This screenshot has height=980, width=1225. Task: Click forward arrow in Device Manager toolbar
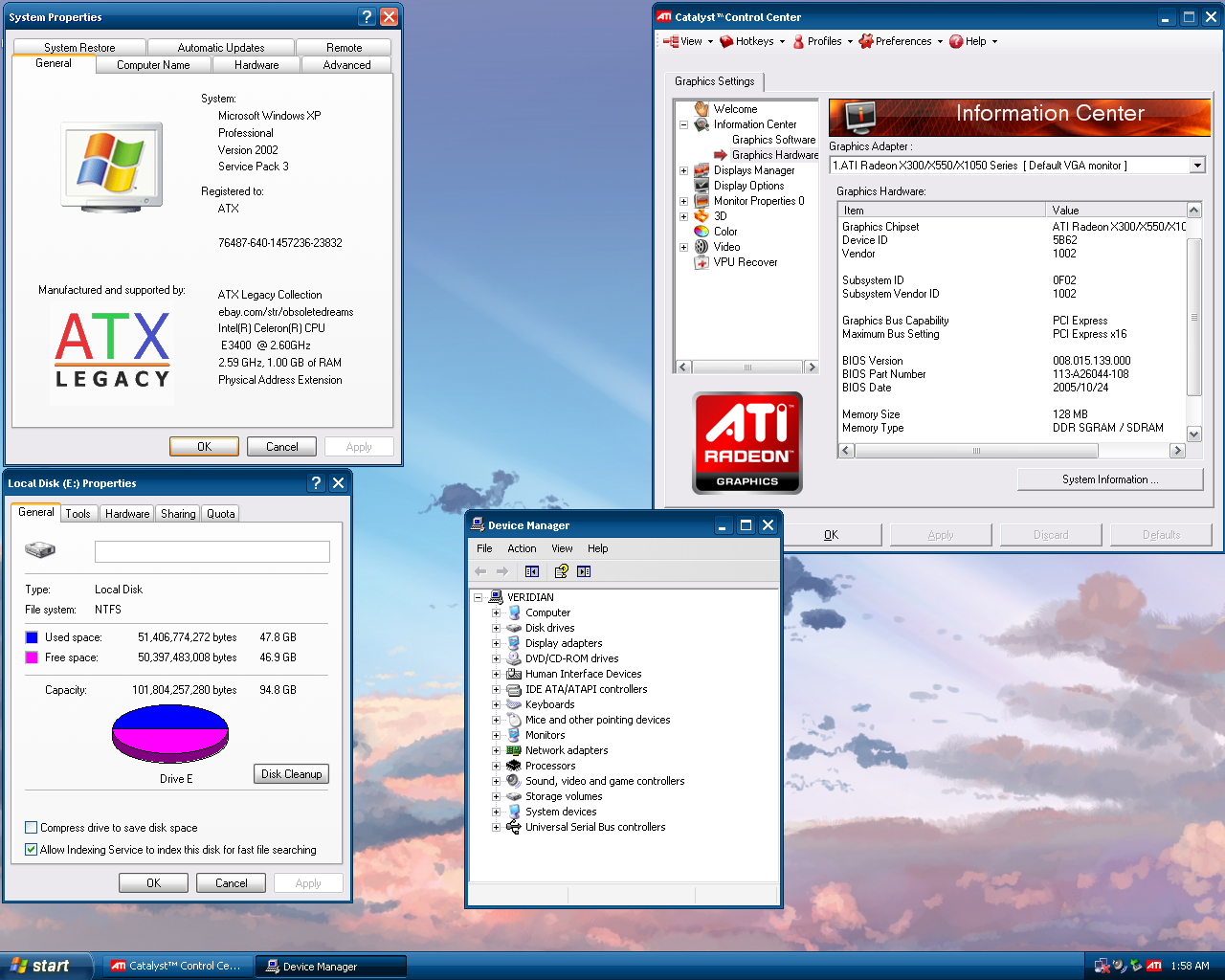(x=501, y=571)
